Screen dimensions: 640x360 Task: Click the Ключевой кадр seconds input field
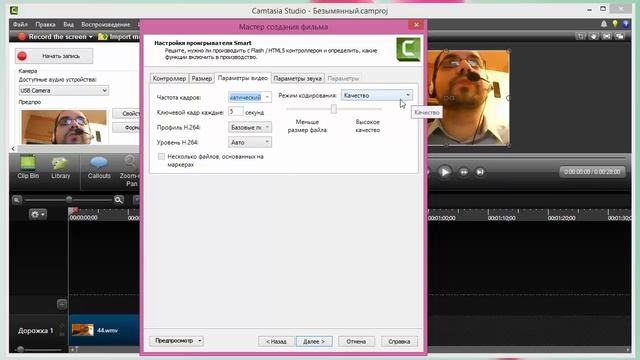[236, 111]
